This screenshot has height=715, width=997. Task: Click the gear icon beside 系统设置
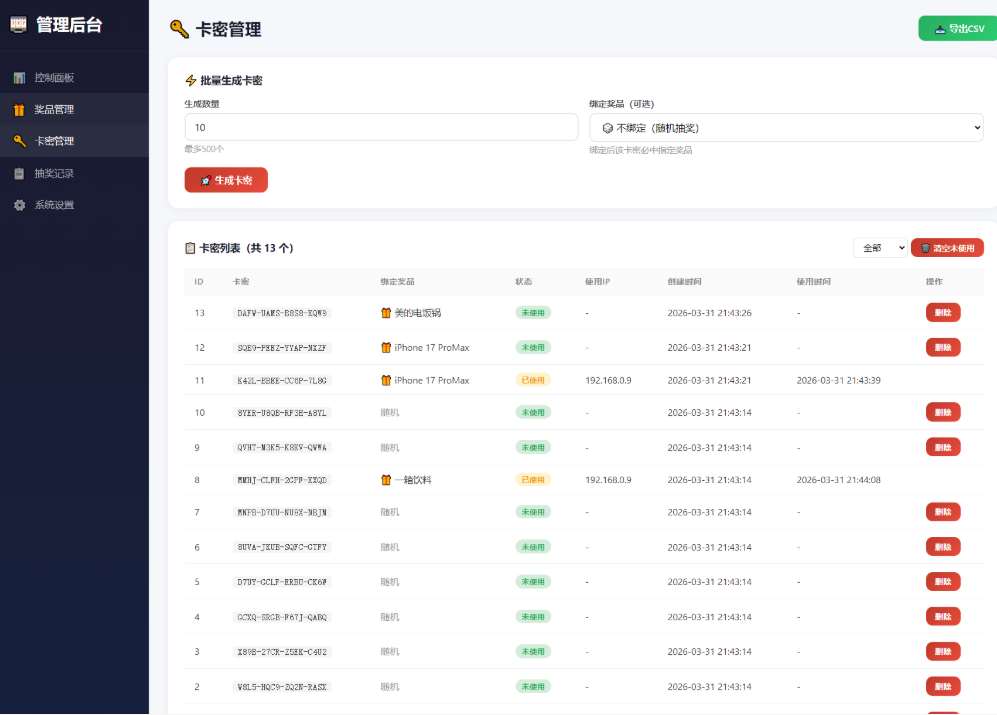tap(19, 205)
